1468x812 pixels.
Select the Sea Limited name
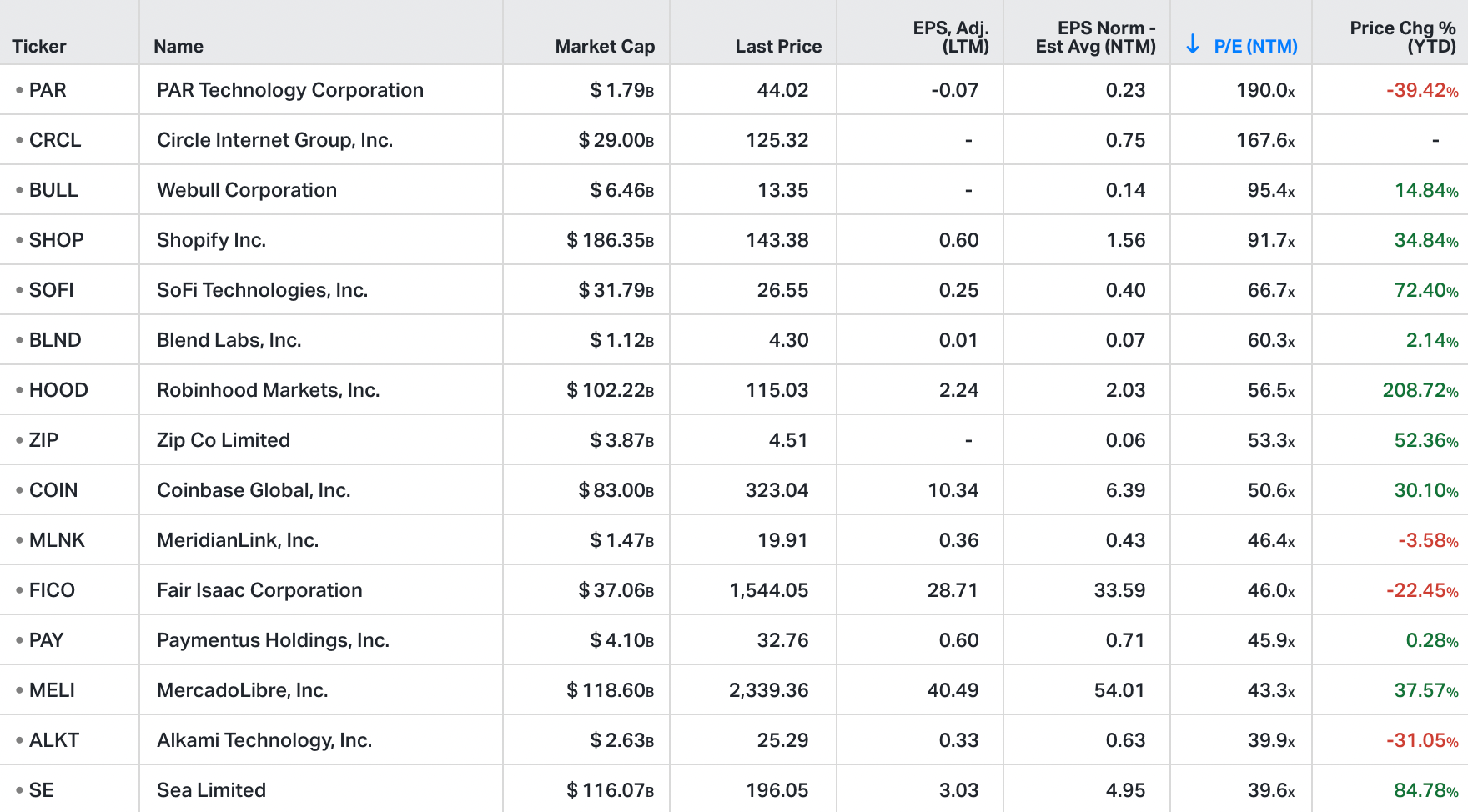211,790
